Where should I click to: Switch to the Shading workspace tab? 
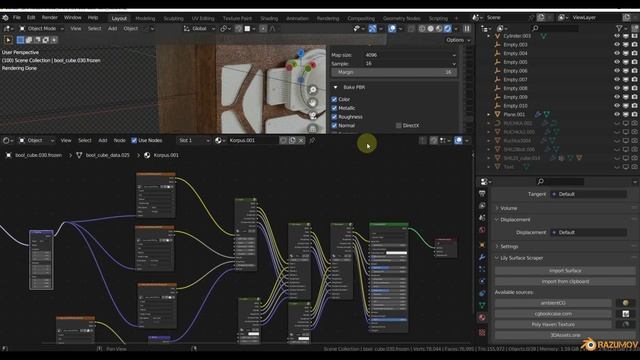269,18
